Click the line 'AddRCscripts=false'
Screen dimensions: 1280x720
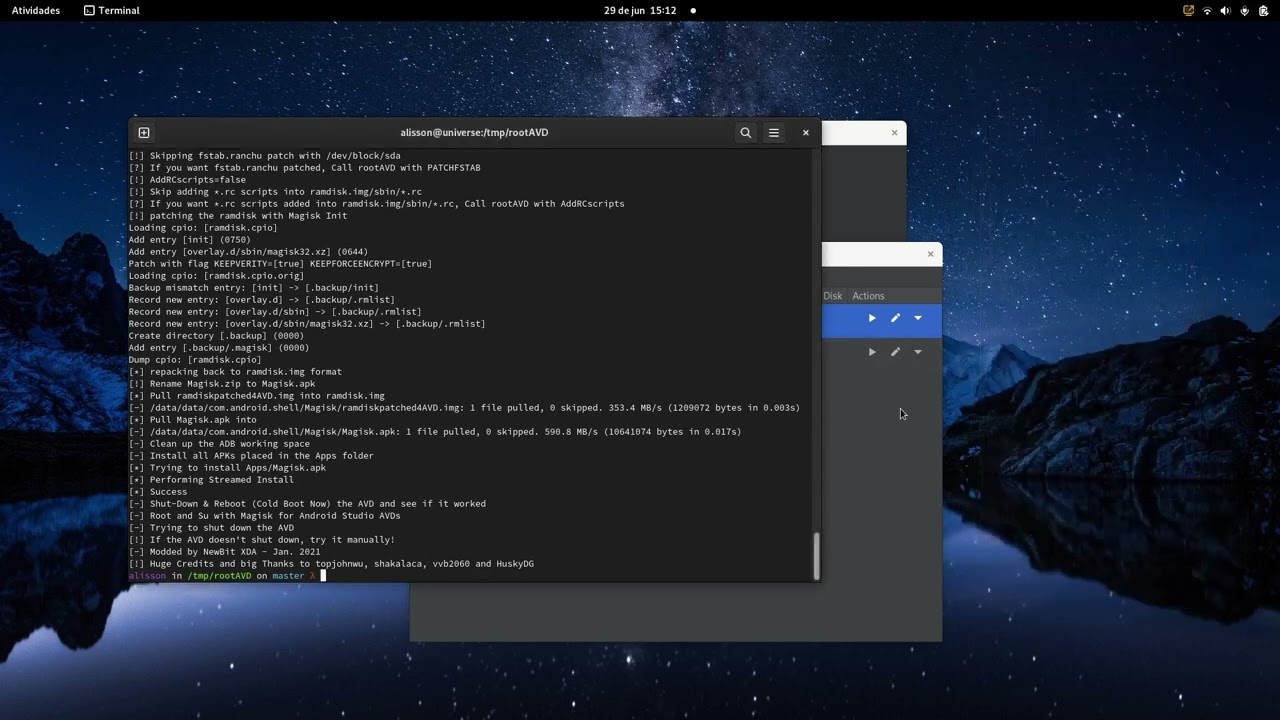point(198,180)
